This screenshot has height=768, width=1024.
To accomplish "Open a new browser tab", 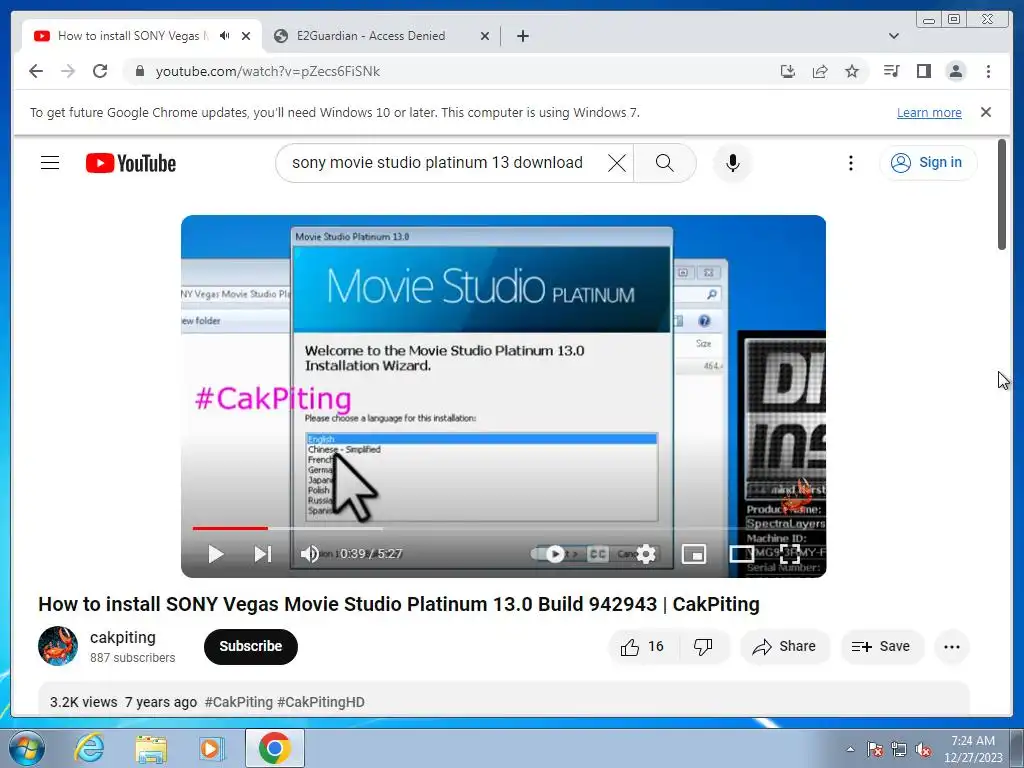I will [522, 36].
